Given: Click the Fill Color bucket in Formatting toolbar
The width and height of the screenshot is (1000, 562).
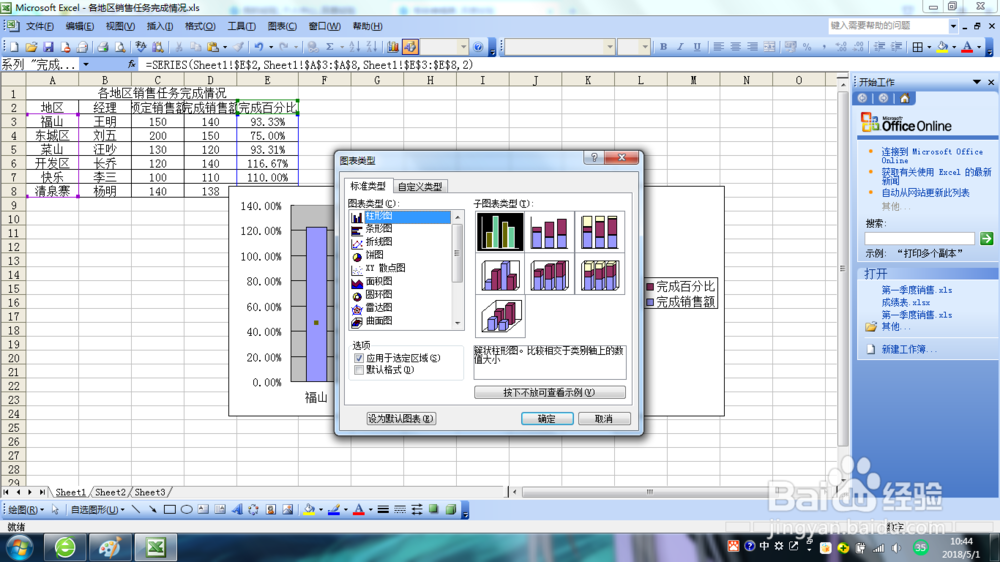Looking at the screenshot, I should click(x=943, y=47).
